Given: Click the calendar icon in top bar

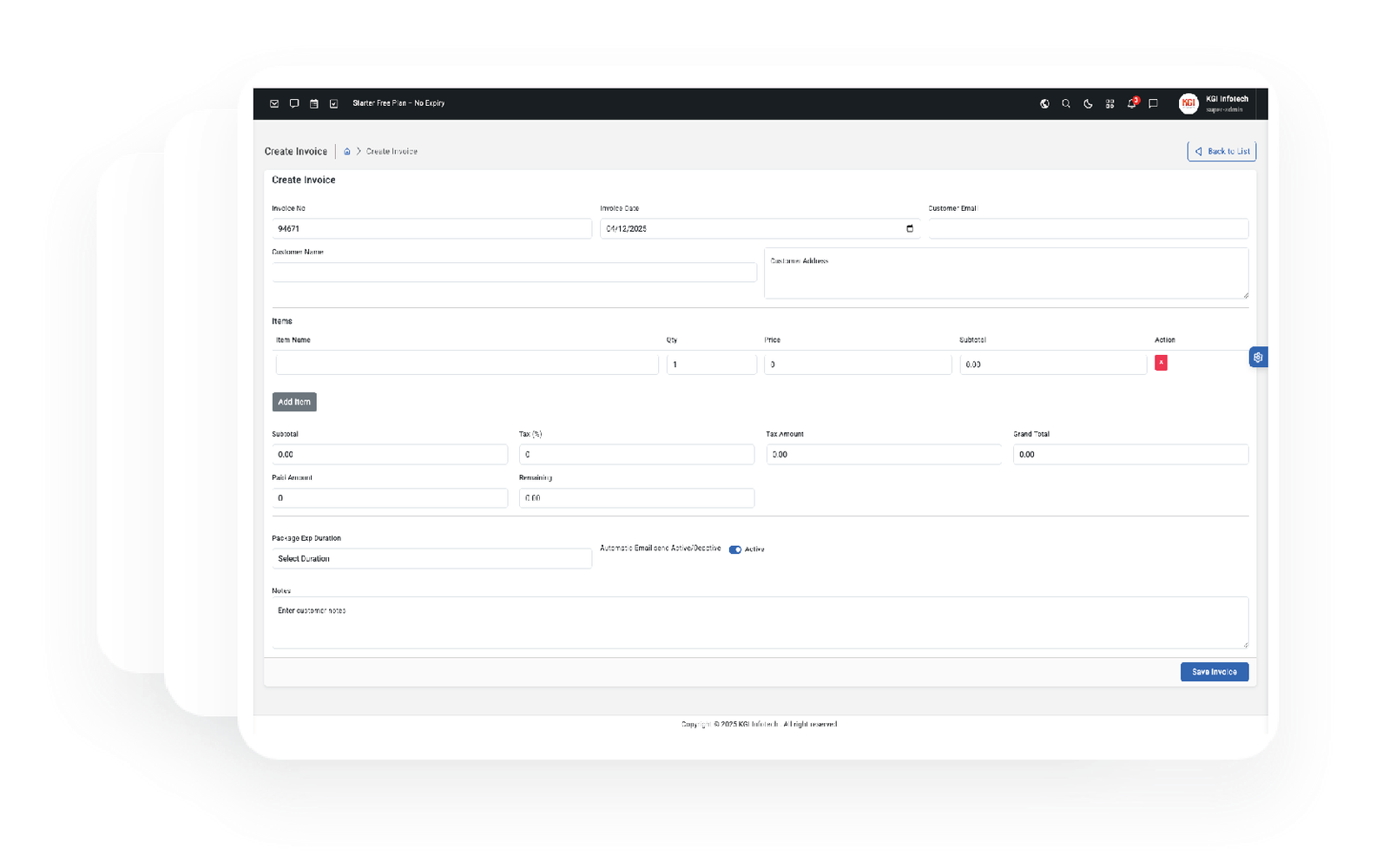Looking at the screenshot, I should coord(314,103).
